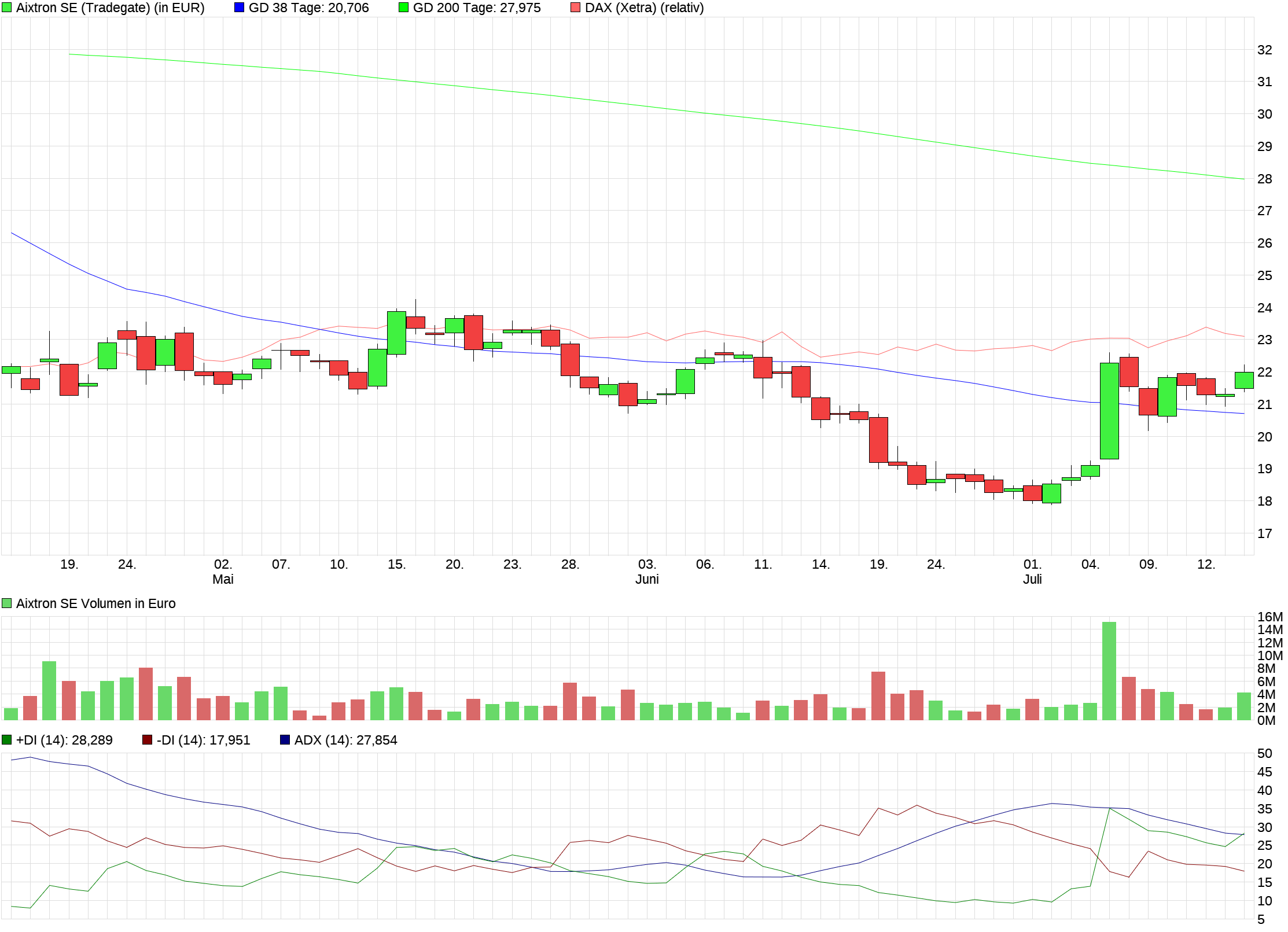Click the Aixtron SE green legend swatch
1288x932 pixels.
(x=6, y=8)
